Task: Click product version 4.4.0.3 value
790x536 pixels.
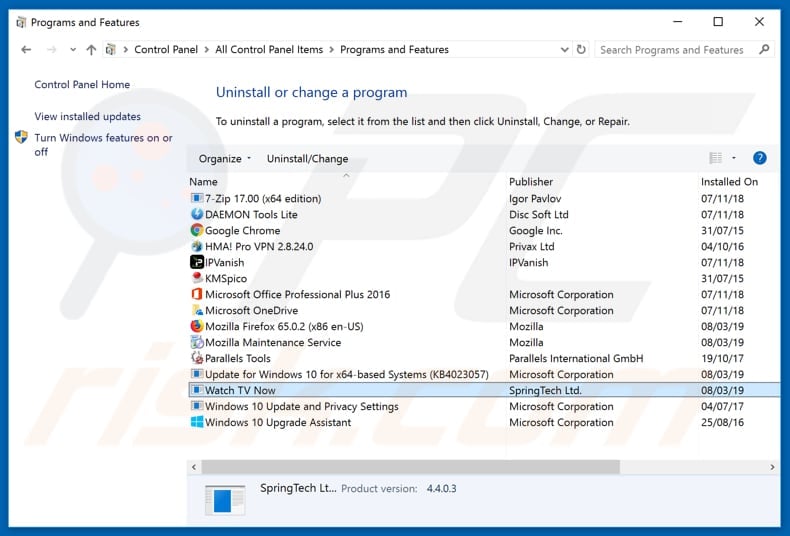Action: (441, 488)
